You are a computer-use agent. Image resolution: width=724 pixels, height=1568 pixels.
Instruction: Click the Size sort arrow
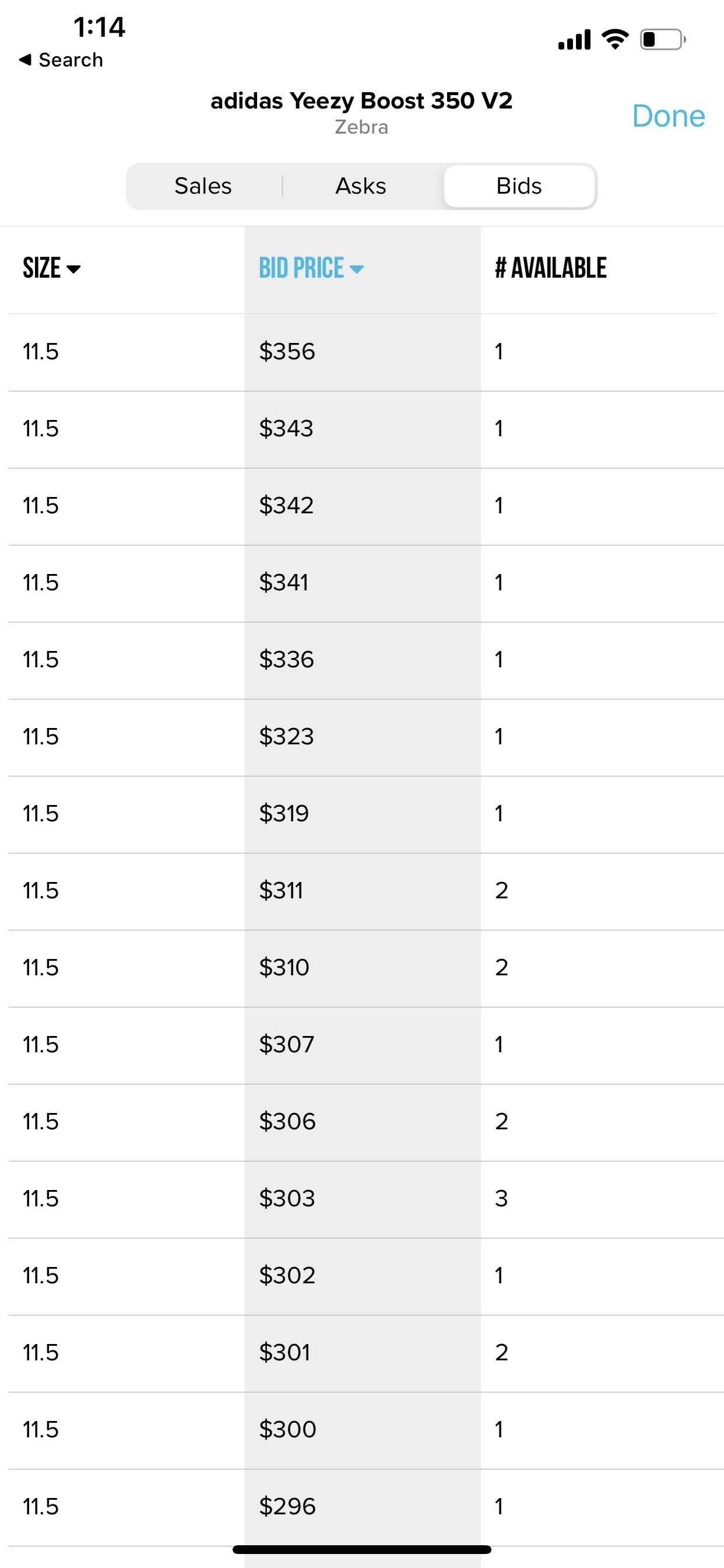click(x=73, y=269)
